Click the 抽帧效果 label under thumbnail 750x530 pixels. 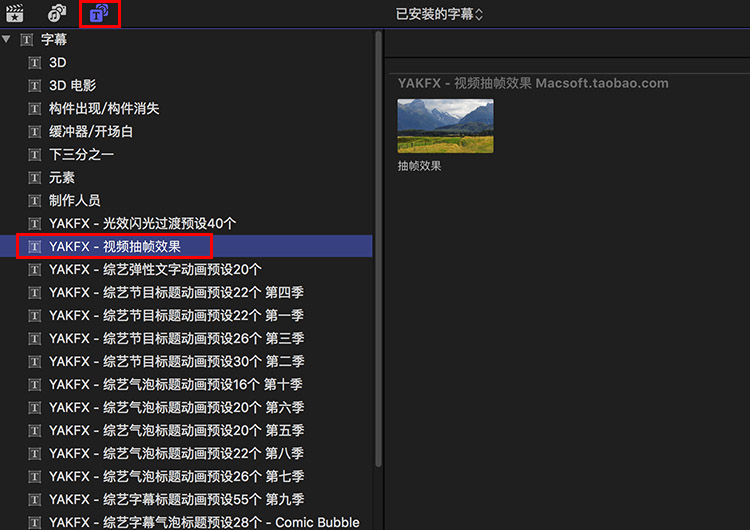419,166
